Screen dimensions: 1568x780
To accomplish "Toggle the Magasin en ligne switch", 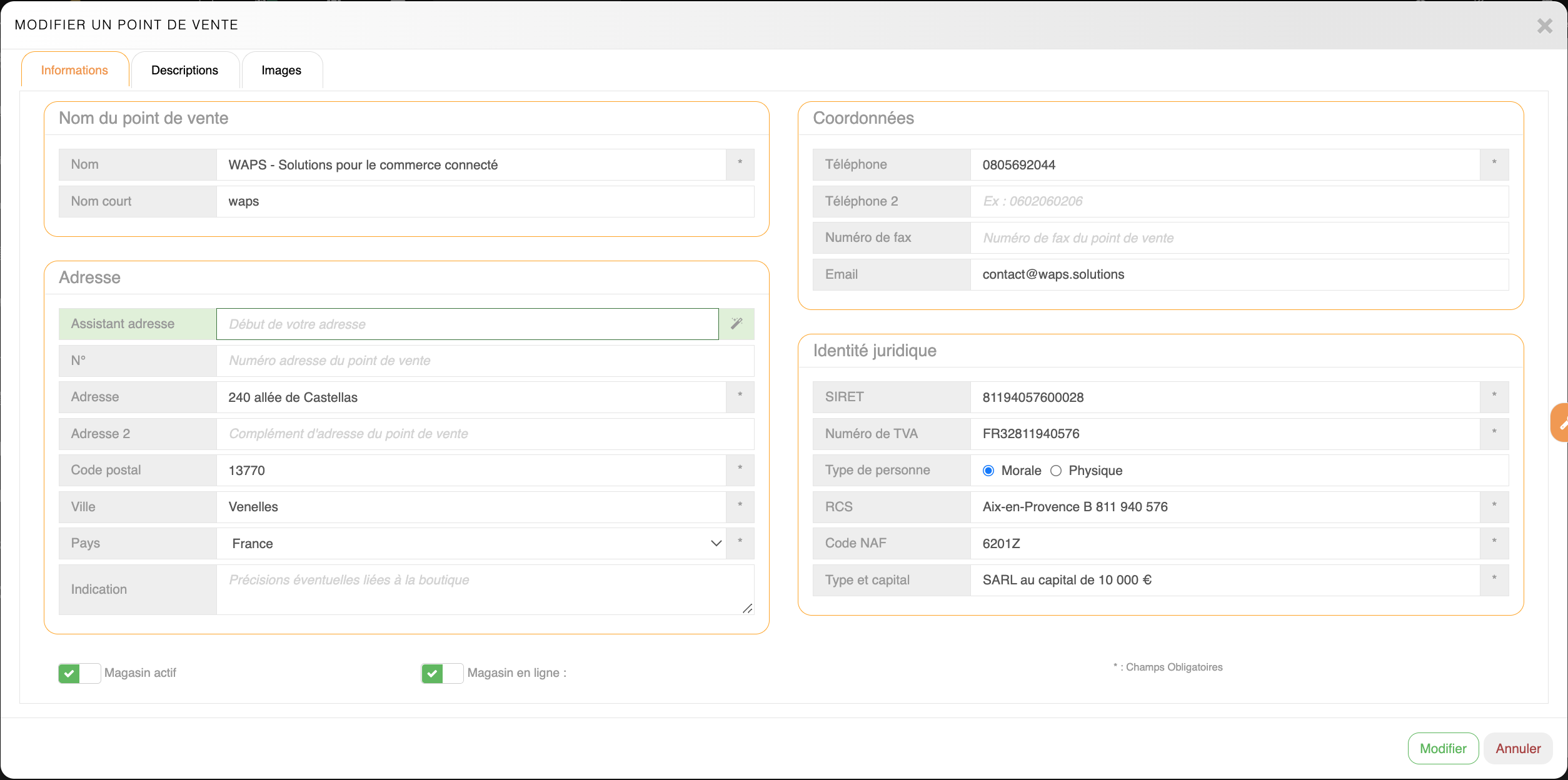I will click(x=442, y=673).
